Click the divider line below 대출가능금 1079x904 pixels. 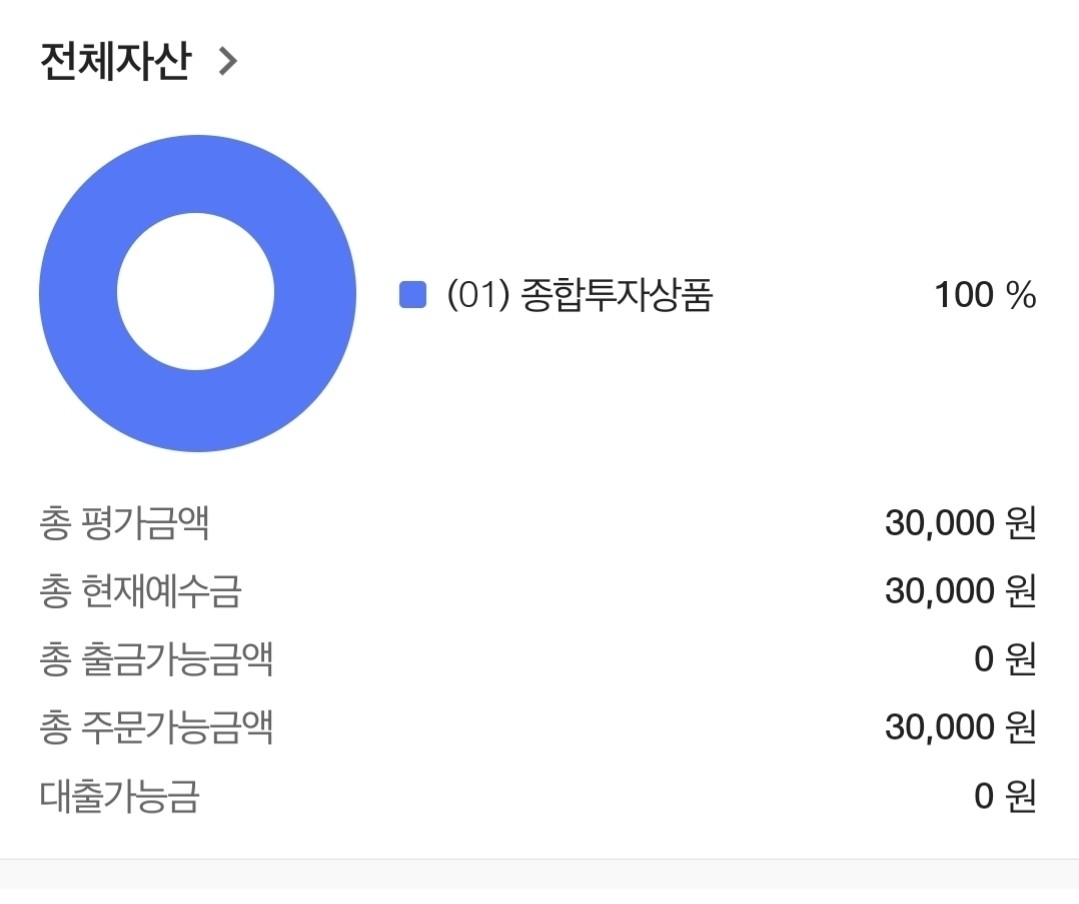click(540, 859)
